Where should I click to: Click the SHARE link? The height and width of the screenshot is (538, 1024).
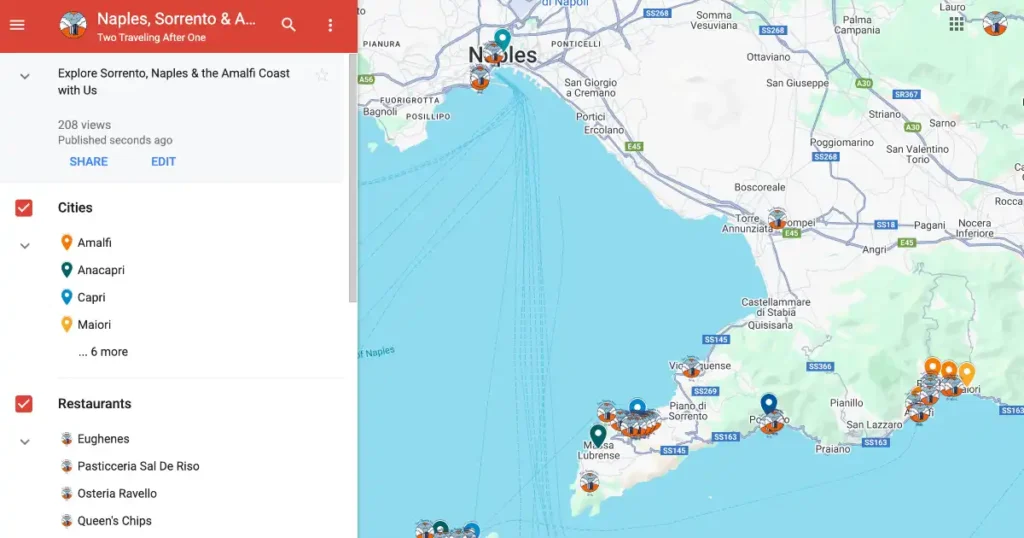pyautogui.click(x=88, y=162)
